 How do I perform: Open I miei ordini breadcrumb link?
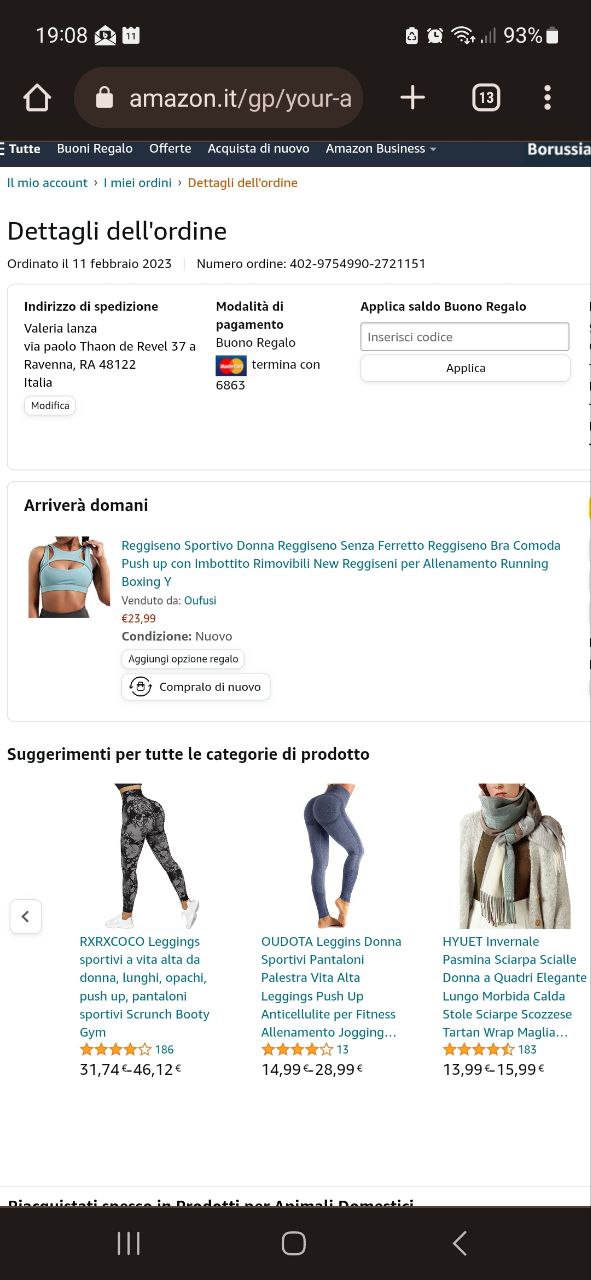(x=138, y=183)
